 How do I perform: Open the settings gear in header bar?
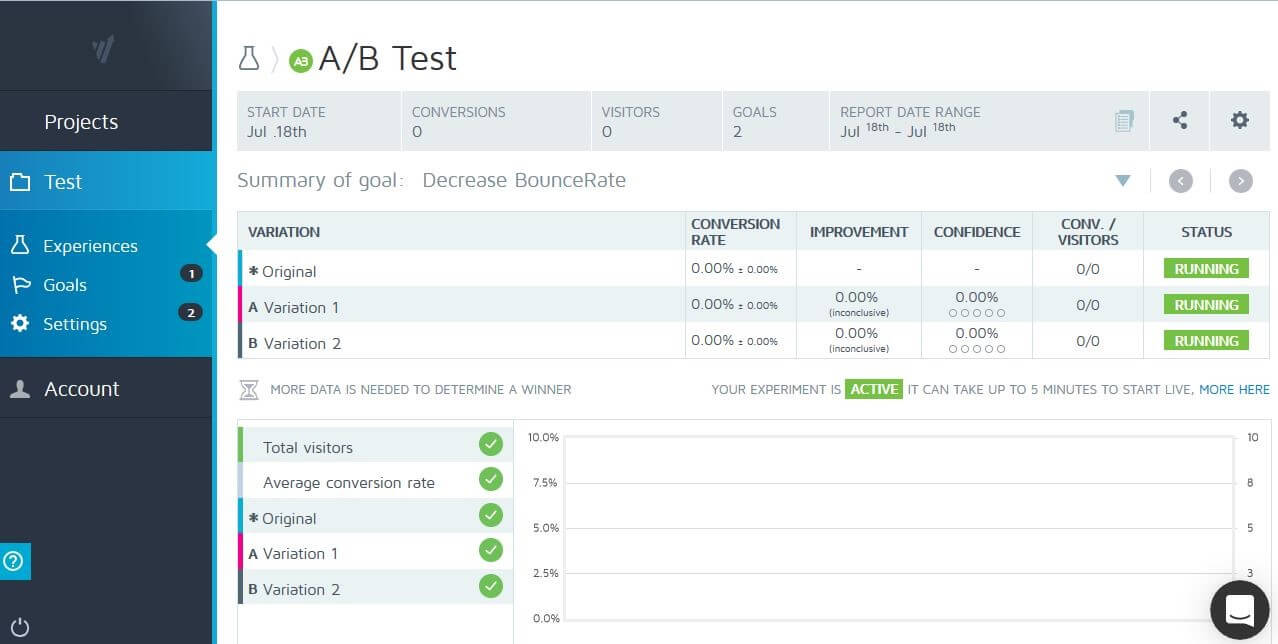[1240, 121]
